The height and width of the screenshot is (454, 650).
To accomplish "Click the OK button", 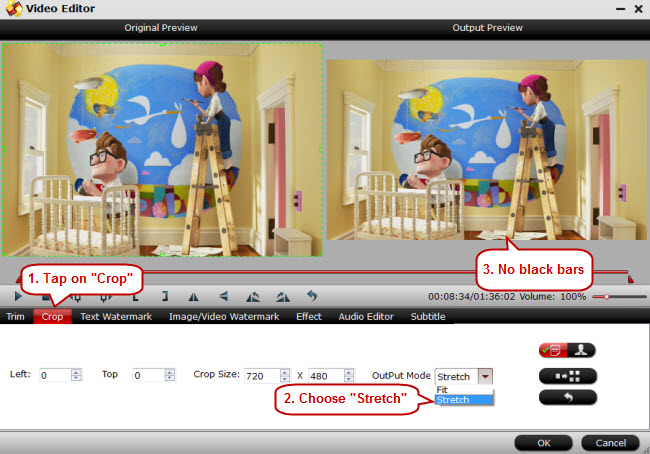I will click(x=543, y=442).
